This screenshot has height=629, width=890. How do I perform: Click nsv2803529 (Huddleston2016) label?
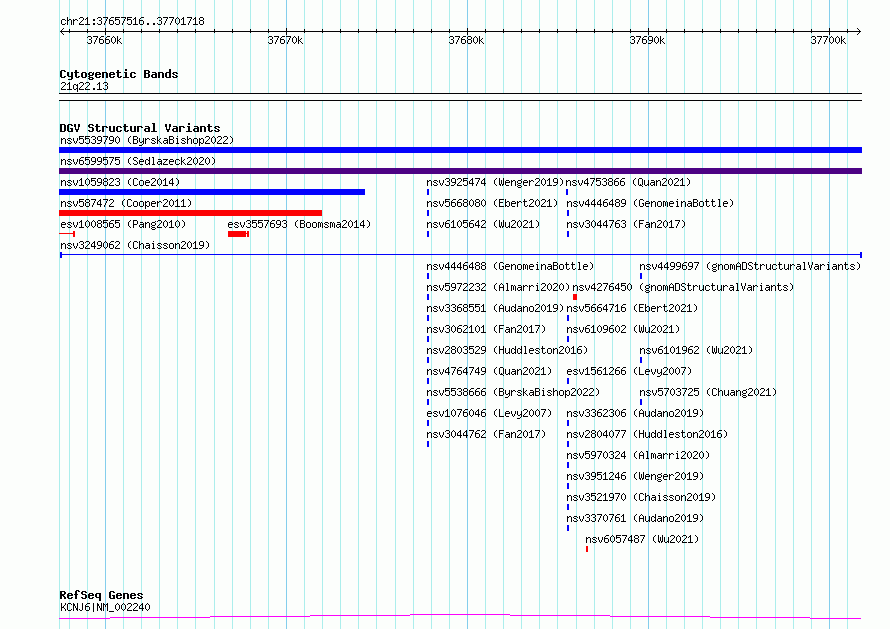(507, 350)
